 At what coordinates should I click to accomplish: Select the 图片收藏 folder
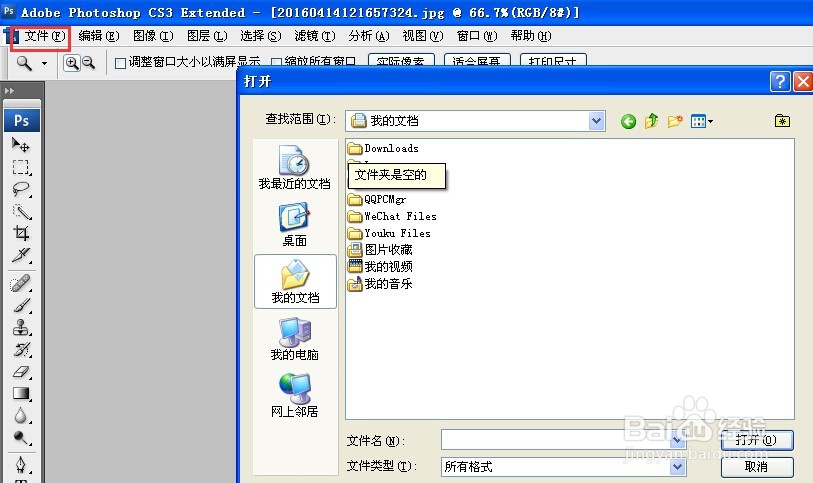(x=381, y=250)
